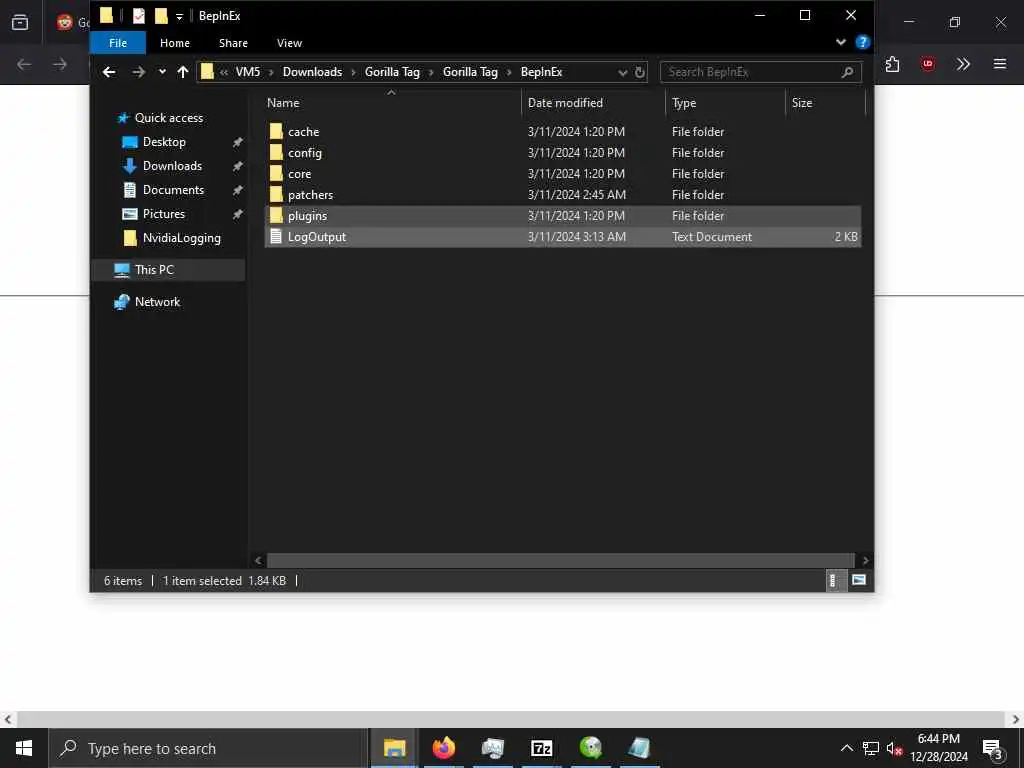This screenshot has width=1024, height=768.
Task: Open File Explorer taskbar icon
Action: (394, 748)
